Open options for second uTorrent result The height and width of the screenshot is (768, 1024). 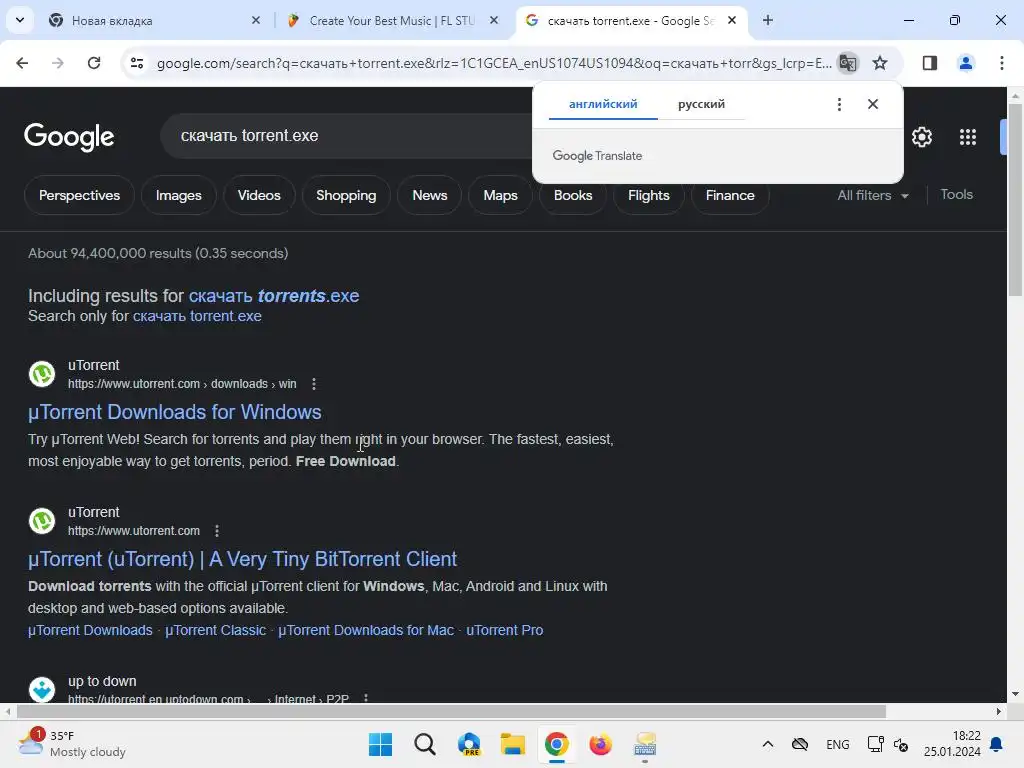[217, 531]
